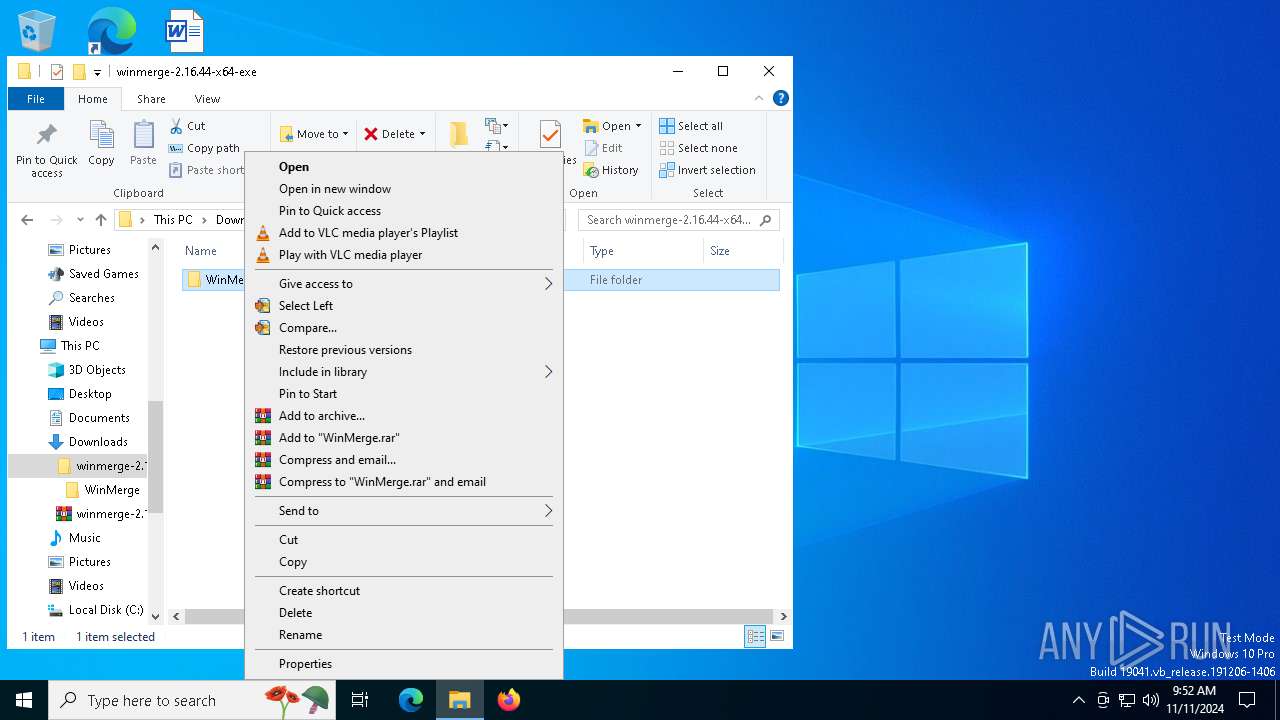Choose Open in the context menu
The image size is (1280, 720).
click(x=403, y=167)
